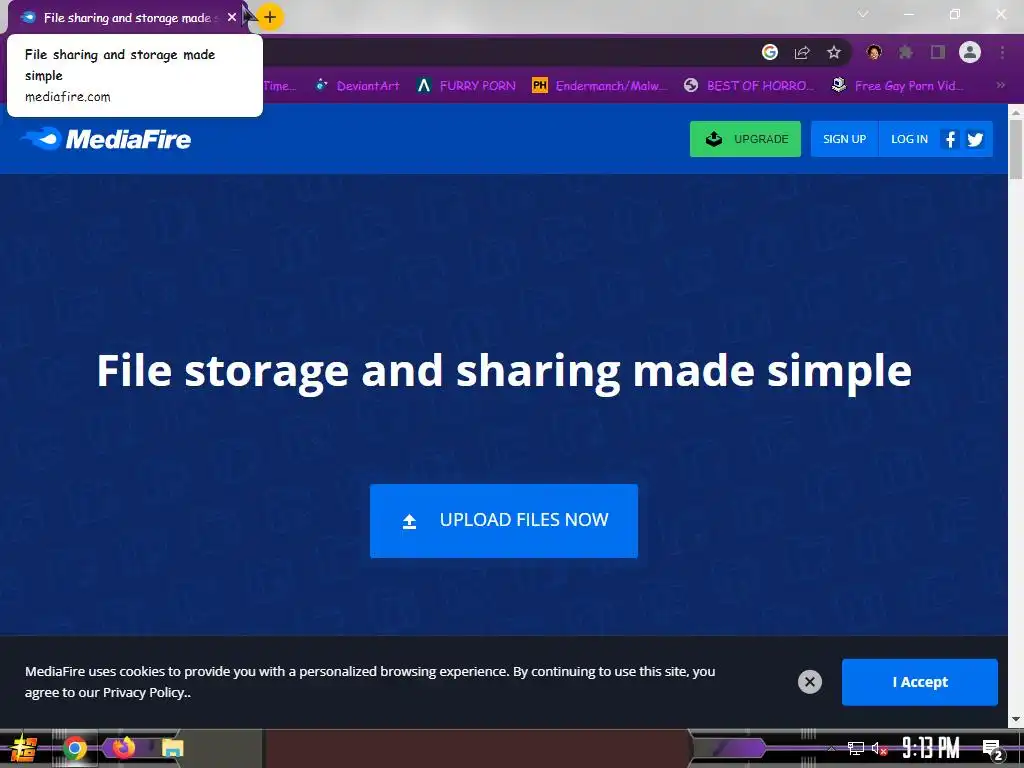Open the BEST OF HORRO... bookmark
The image size is (1024, 768).
[x=749, y=86]
